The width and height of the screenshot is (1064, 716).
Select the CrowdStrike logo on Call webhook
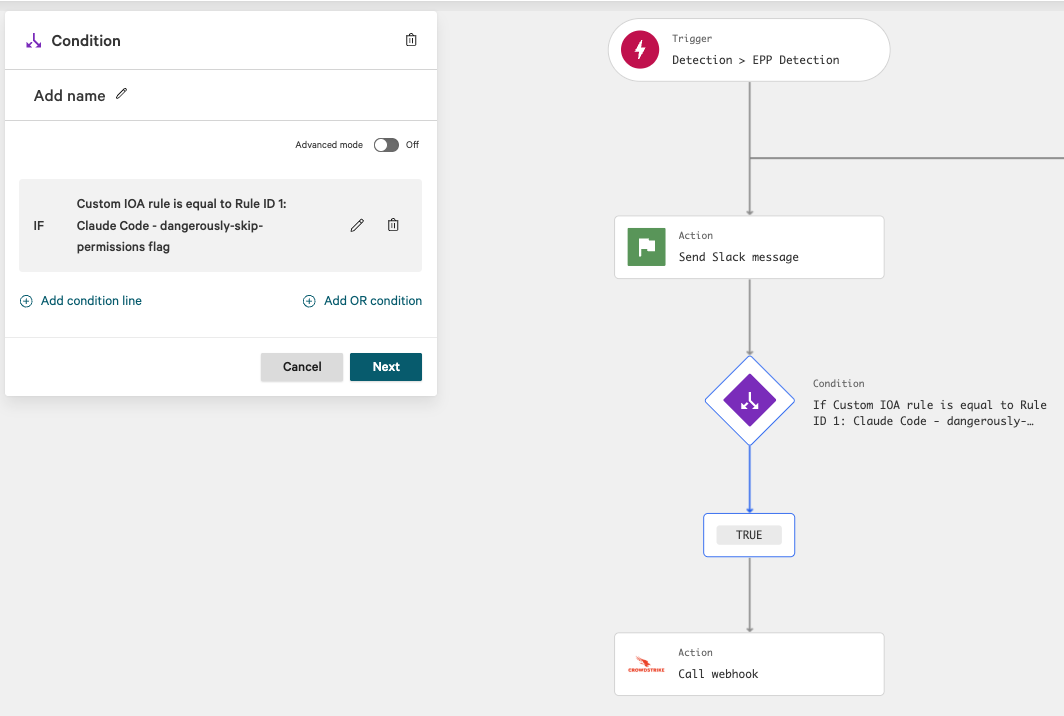646,664
